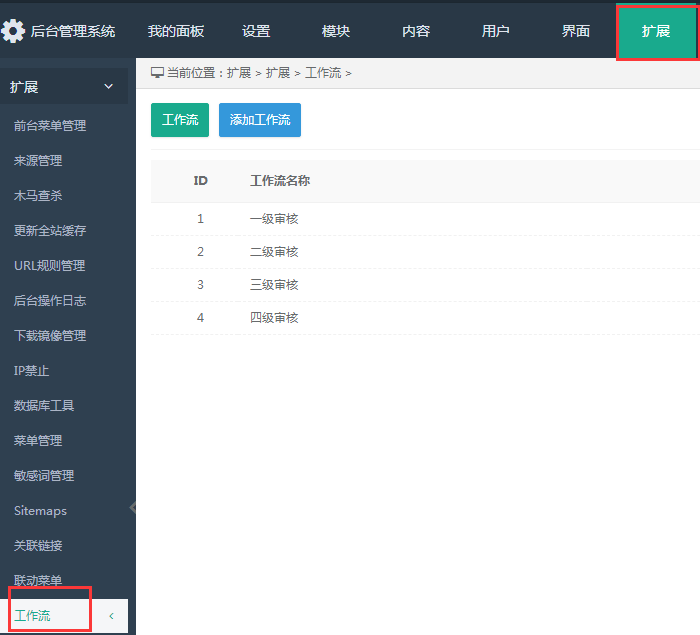Viewport: 700px width, 635px height.
Task: Click the 工作流名称 column header
Action: pos(280,181)
